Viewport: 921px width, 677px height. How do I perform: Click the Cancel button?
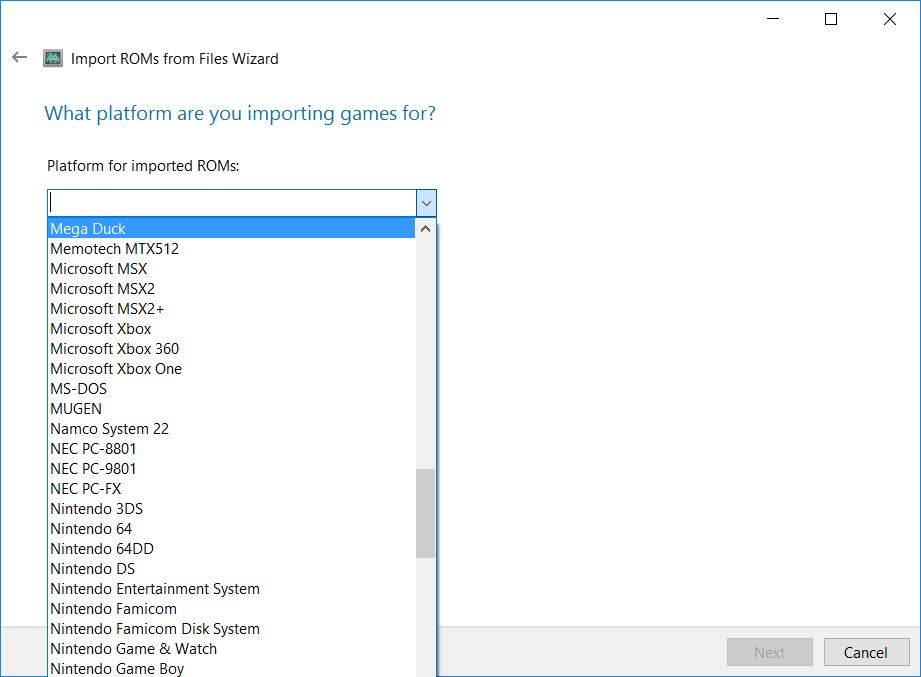[x=866, y=652]
